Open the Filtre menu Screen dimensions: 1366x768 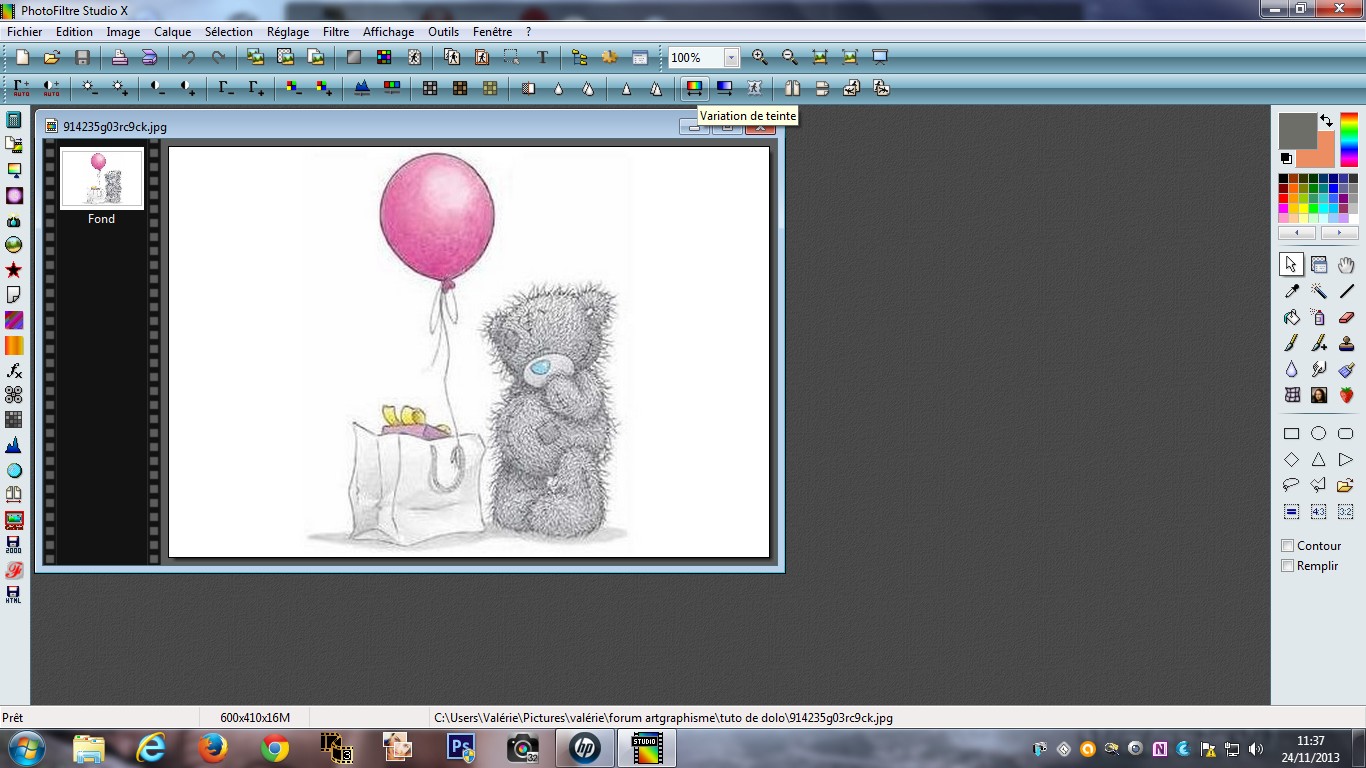click(x=336, y=32)
